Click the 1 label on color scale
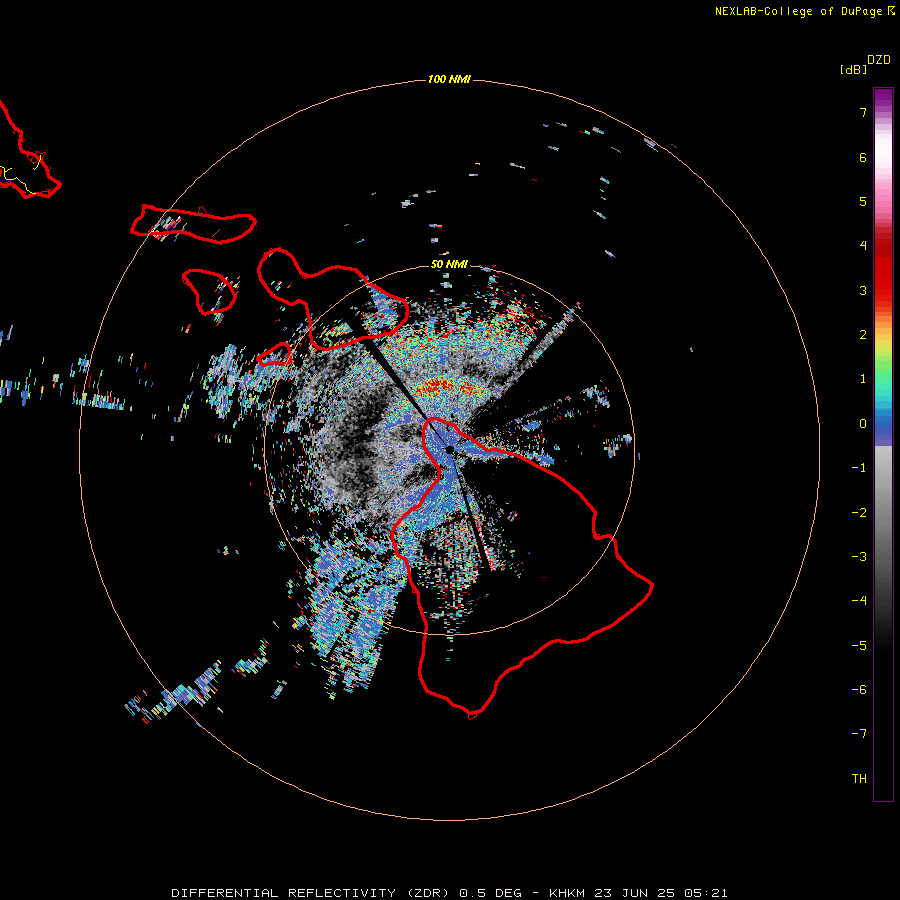This screenshot has height=900, width=900. click(x=863, y=379)
